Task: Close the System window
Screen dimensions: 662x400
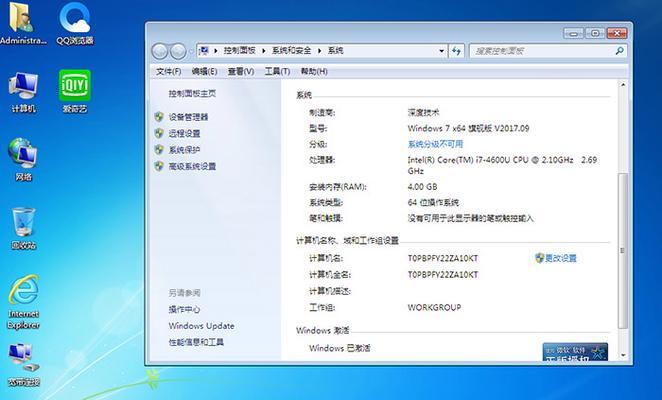Action: coord(617,33)
